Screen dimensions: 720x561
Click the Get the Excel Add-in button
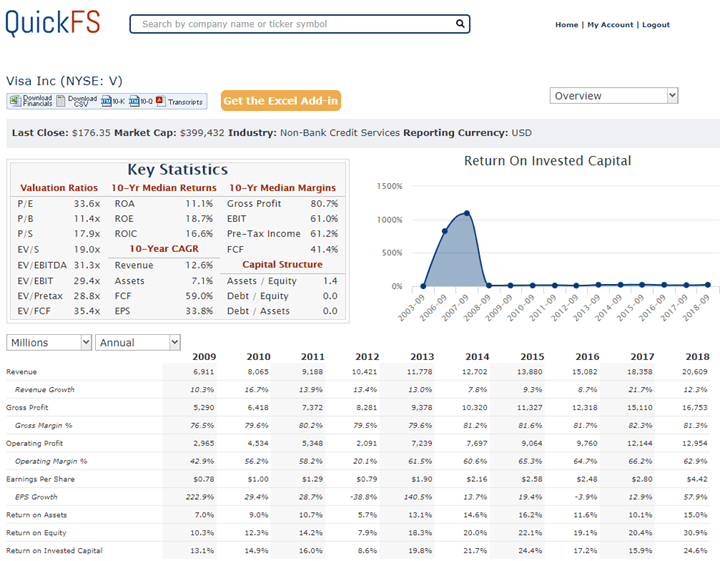[x=281, y=101]
